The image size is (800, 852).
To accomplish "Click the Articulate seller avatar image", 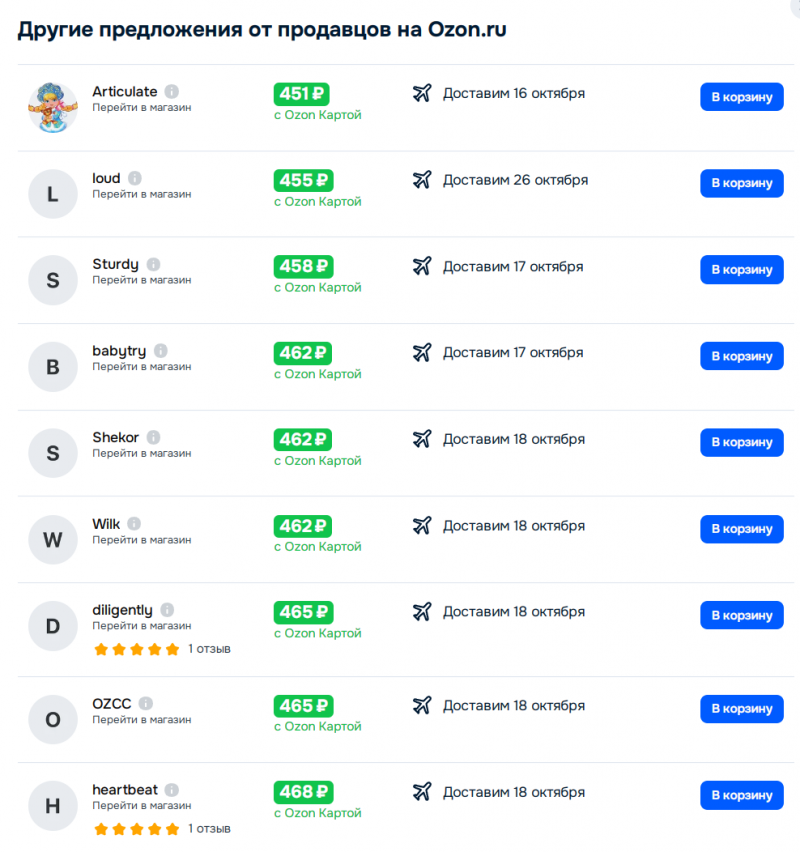I will (x=53, y=108).
